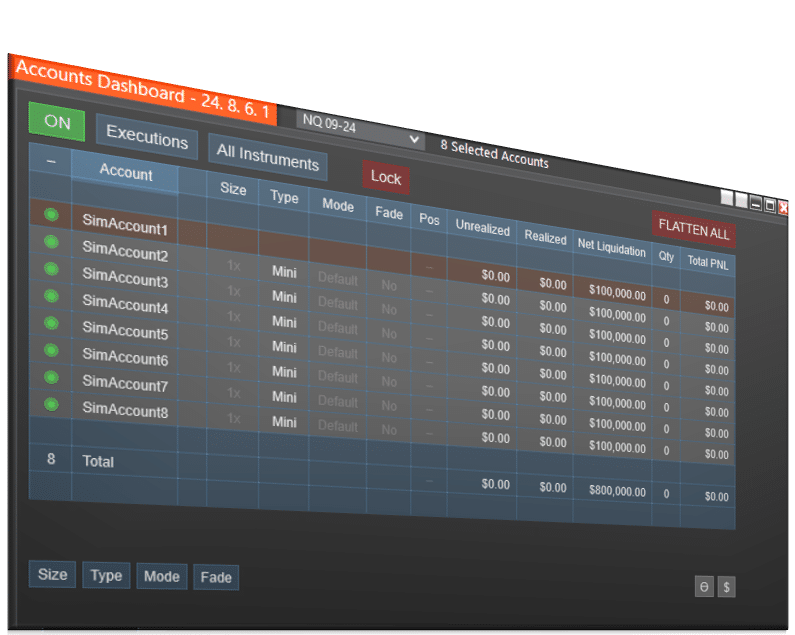Click the Account column header
795x635 pixels.
[x=125, y=174]
